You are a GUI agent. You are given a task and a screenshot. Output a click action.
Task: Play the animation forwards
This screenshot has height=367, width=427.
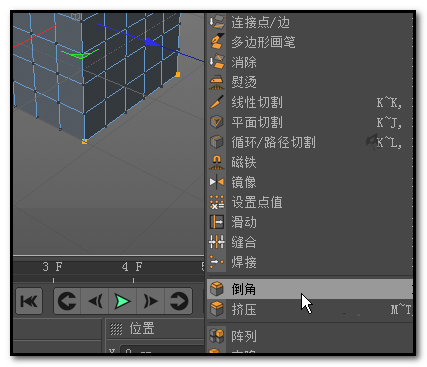coord(122,301)
